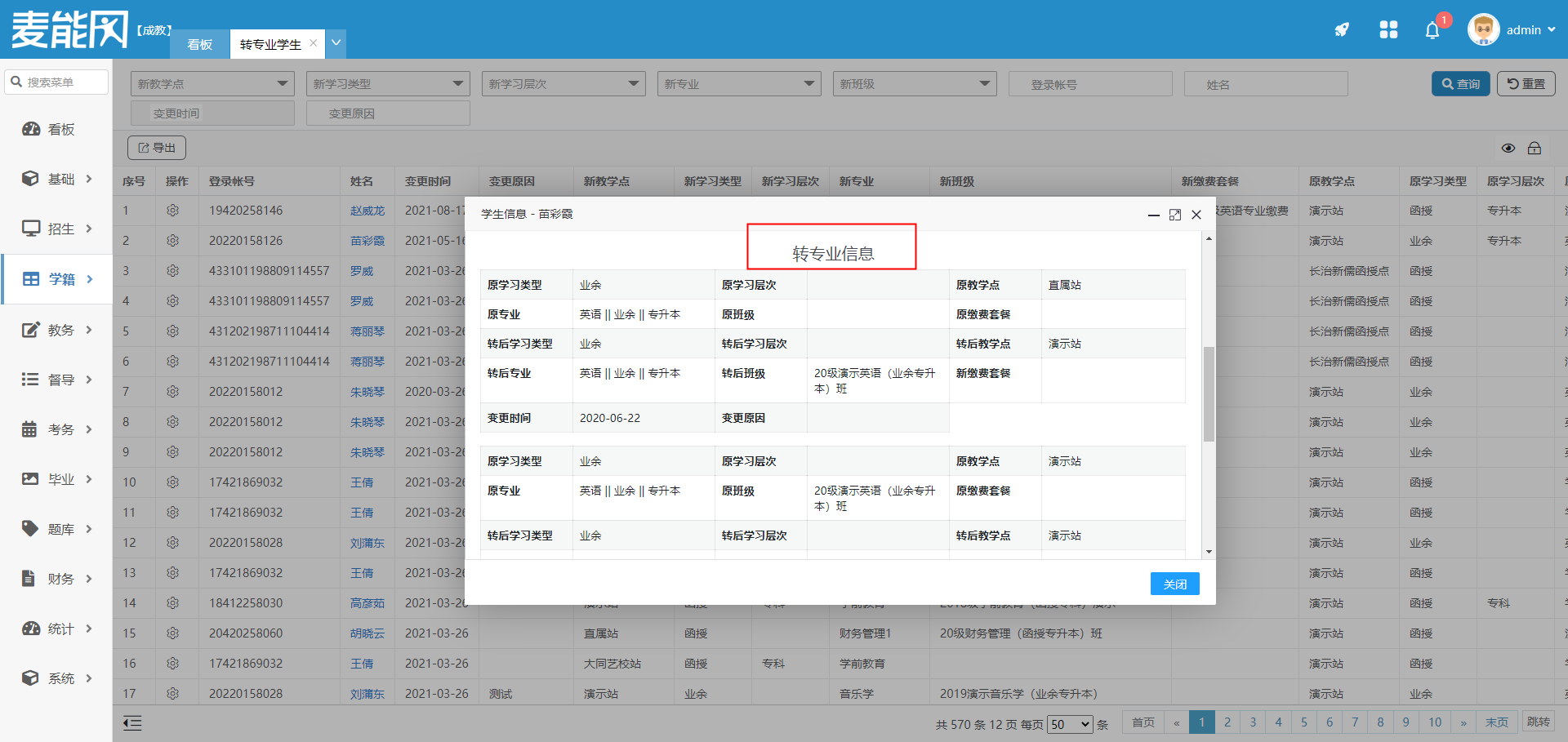Maximize the student info dialog
Viewport: 1568px width, 742px height.
click(x=1175, y=215)
